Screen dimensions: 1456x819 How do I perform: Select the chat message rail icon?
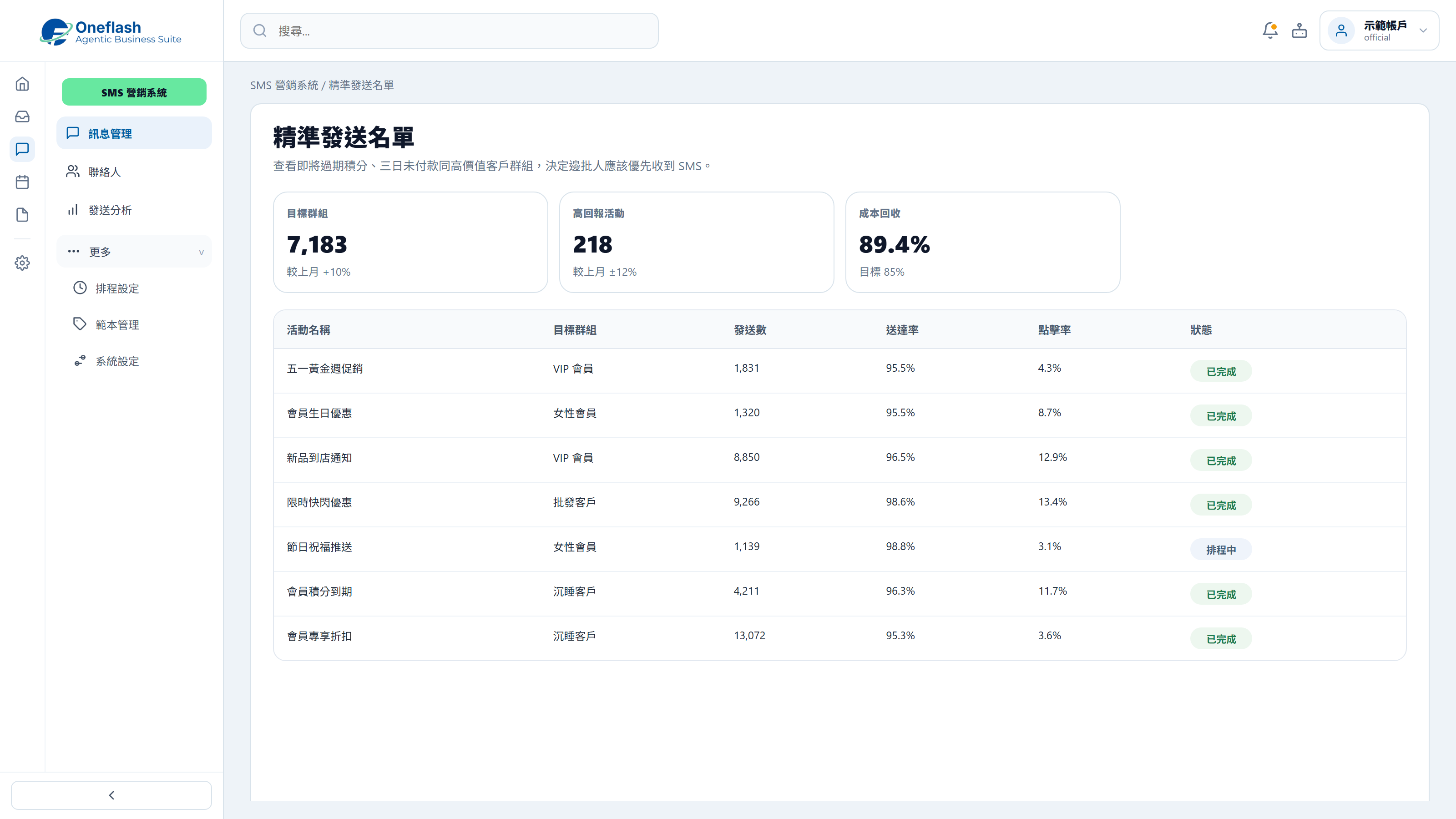[x=22, y=149]
